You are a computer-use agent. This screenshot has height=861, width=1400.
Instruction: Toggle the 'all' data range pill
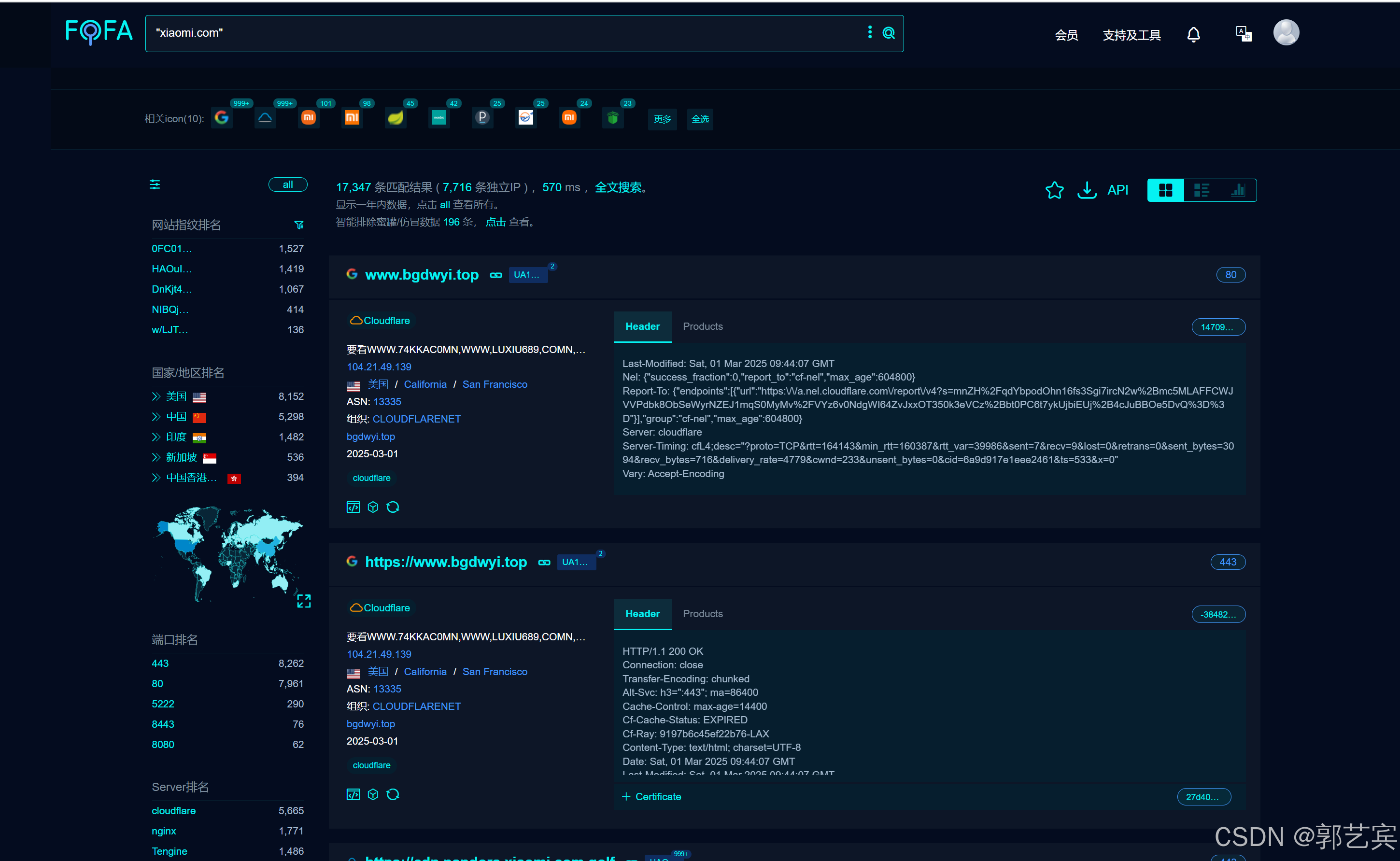click(x=287, y=184)
